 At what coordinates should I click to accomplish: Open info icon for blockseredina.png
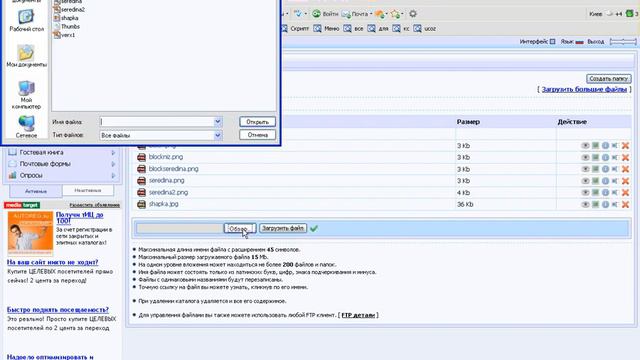605,169
